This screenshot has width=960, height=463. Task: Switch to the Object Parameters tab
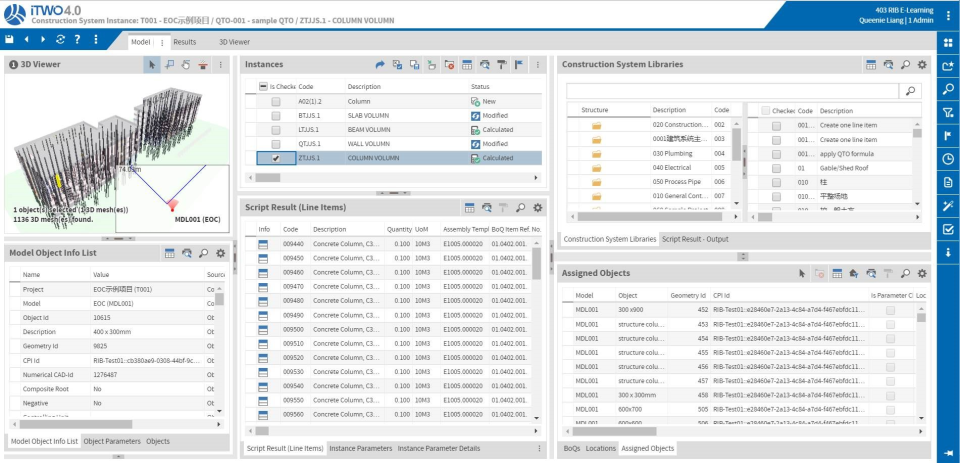pos(112,441)
